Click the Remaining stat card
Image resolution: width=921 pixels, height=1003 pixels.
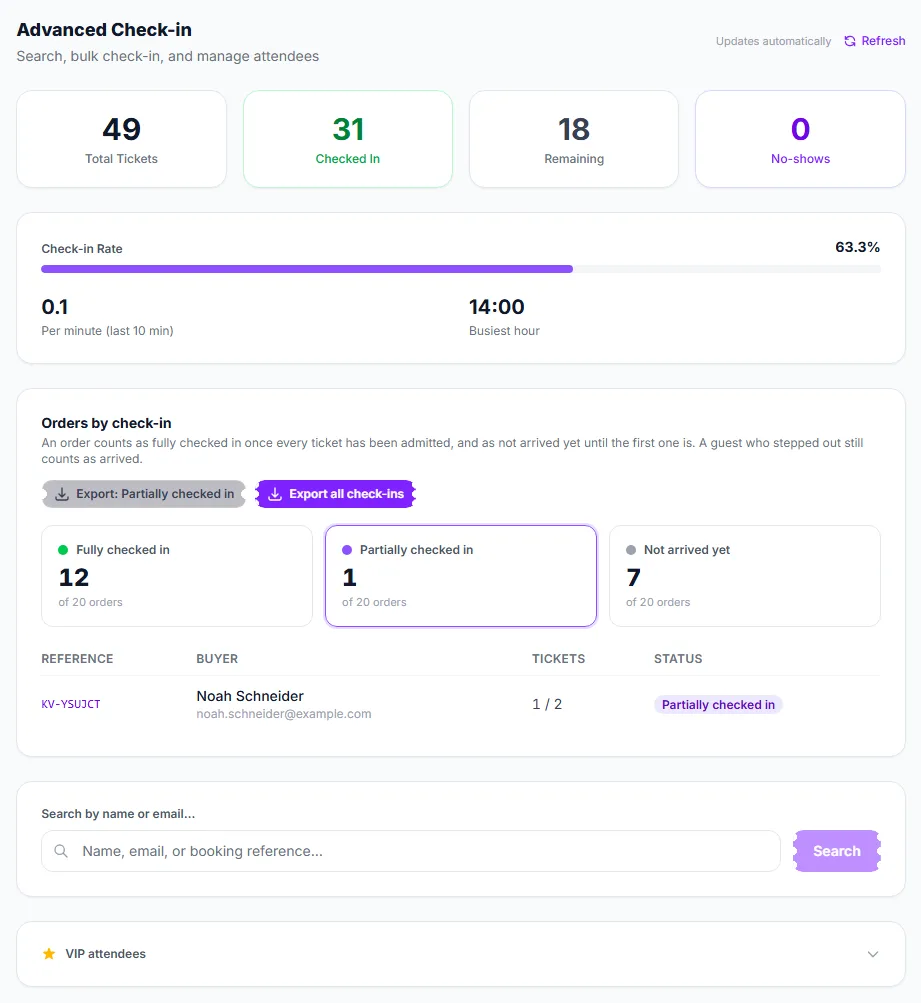[x=574, y=139]
